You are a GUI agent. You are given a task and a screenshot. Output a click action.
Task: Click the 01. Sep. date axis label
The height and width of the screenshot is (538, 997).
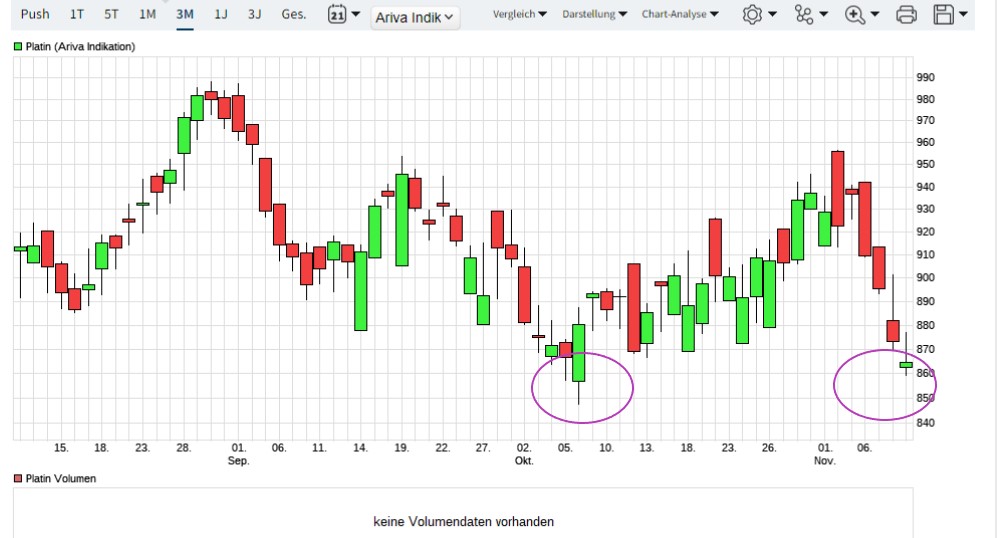238,454
